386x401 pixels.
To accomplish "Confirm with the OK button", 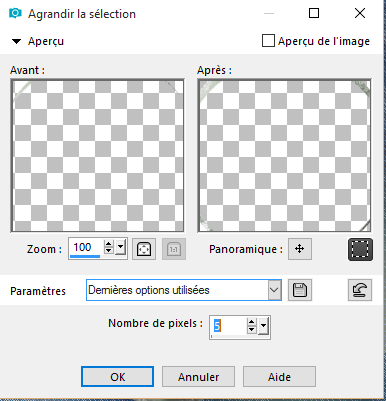I will [117, 377].
